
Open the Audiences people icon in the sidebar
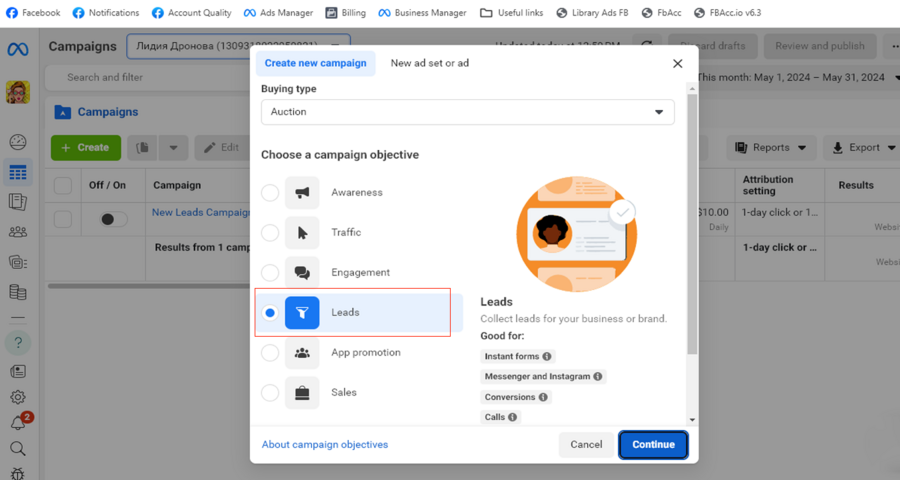coord(18,232)
